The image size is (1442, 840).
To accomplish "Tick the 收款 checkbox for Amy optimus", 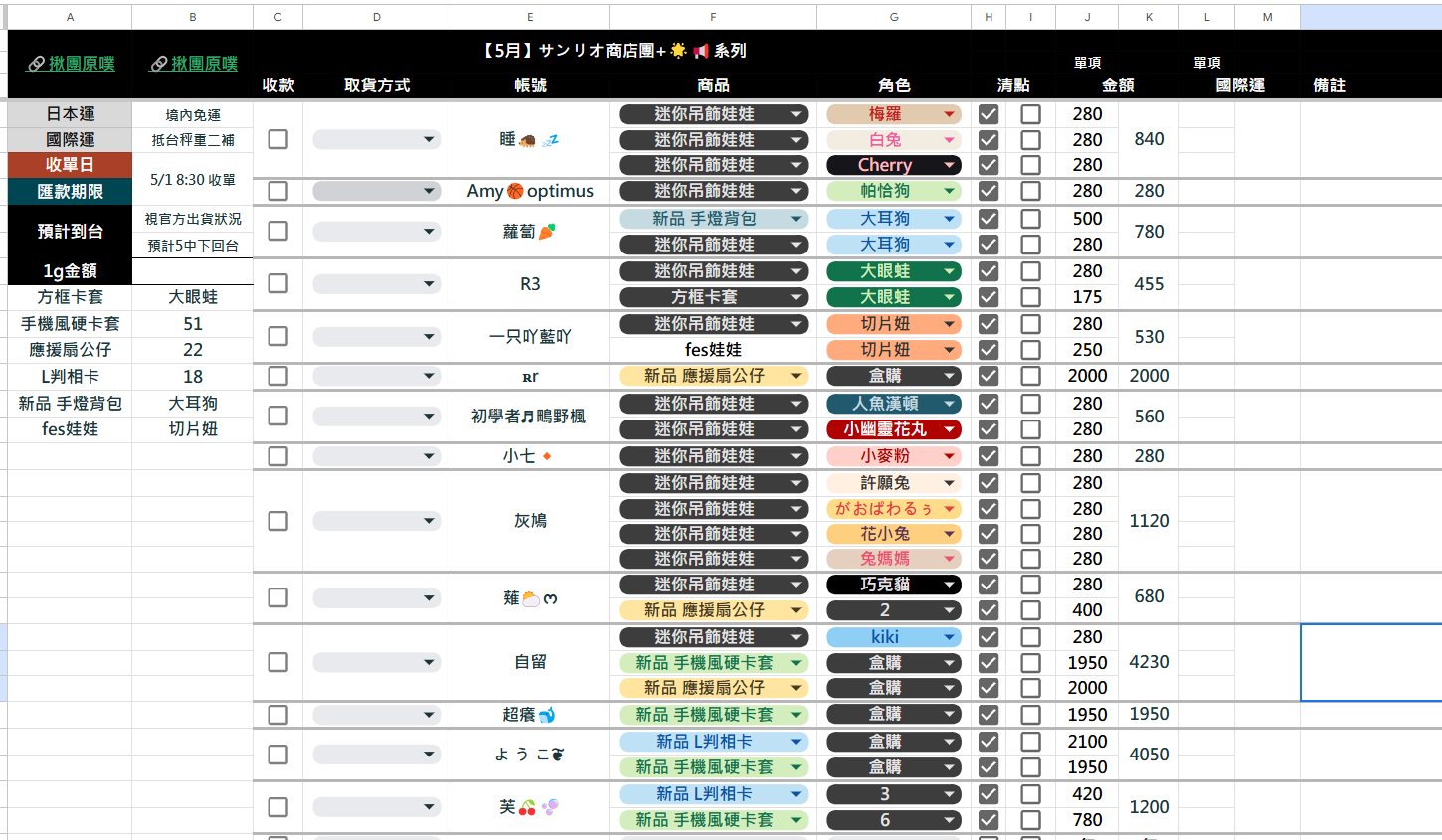I will (x=278, y=191).
